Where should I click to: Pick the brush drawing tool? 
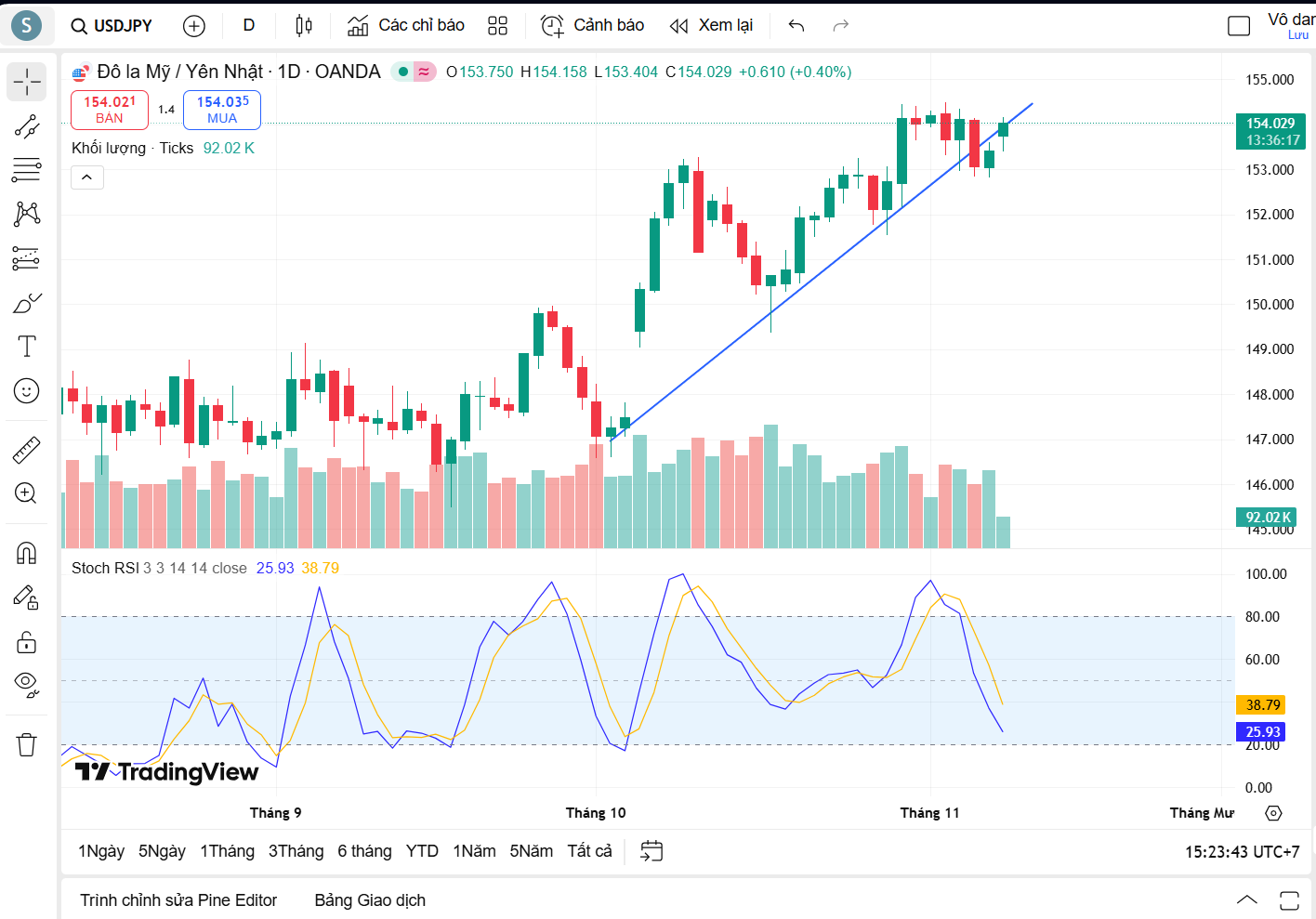26,301
